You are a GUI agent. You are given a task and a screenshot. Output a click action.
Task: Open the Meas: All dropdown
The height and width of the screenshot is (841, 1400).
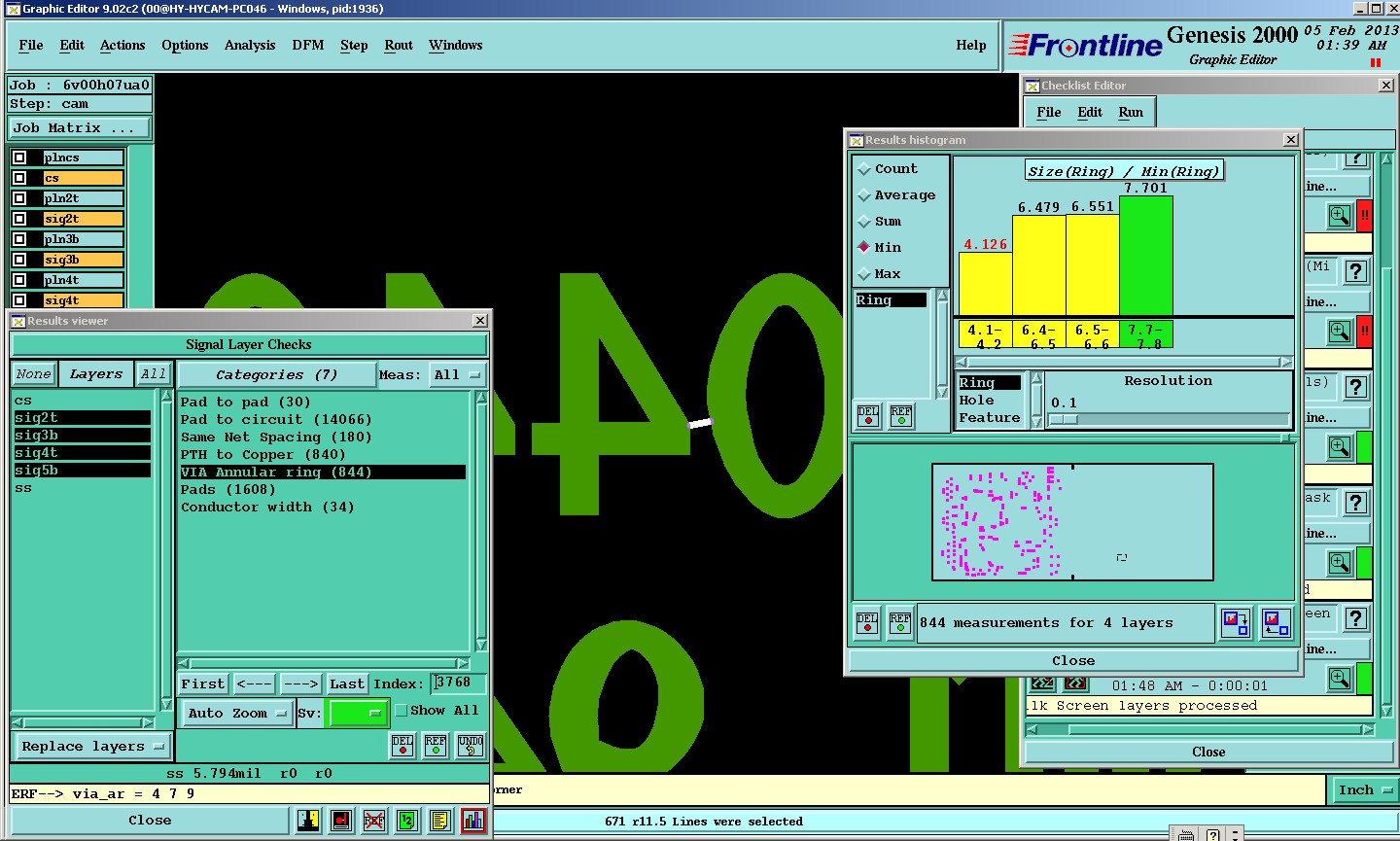(x=458, y=374)
